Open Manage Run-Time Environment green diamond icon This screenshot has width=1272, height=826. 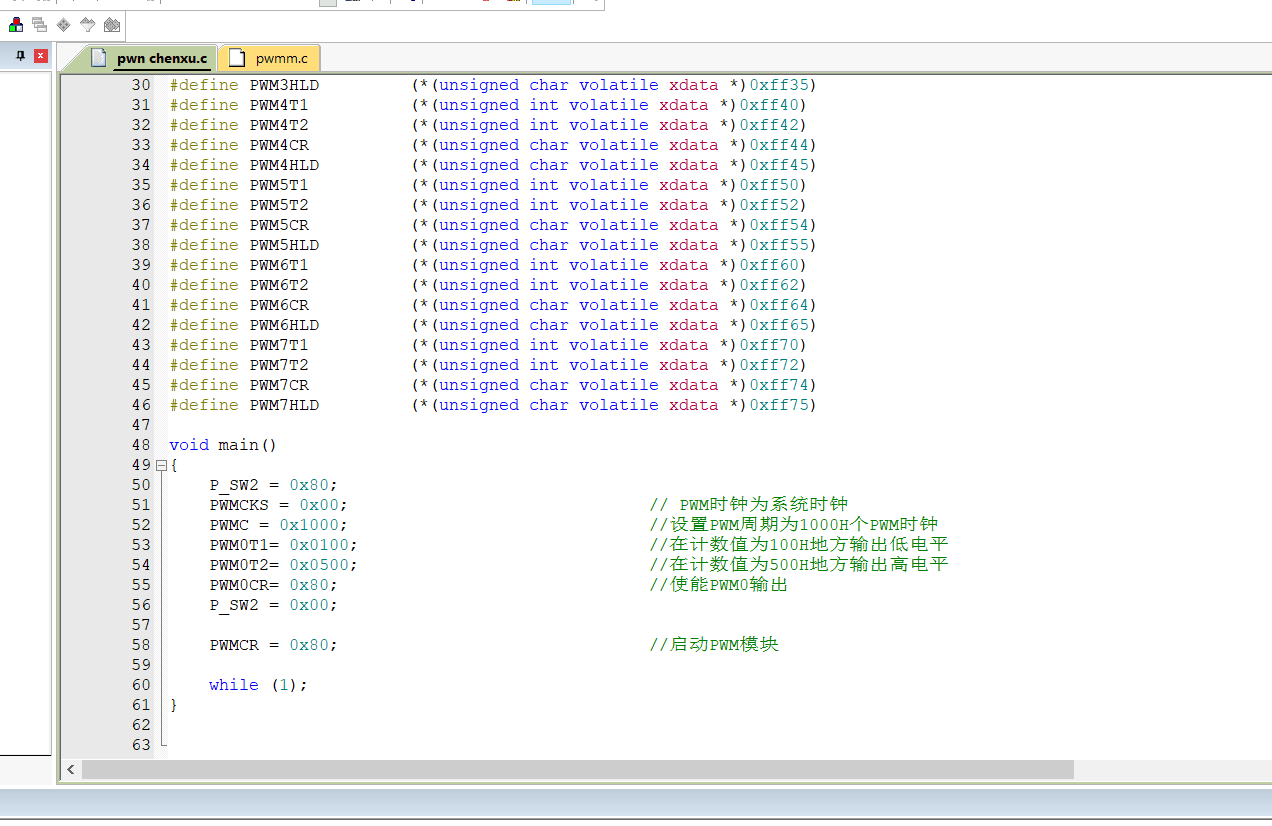pos(64,24)
